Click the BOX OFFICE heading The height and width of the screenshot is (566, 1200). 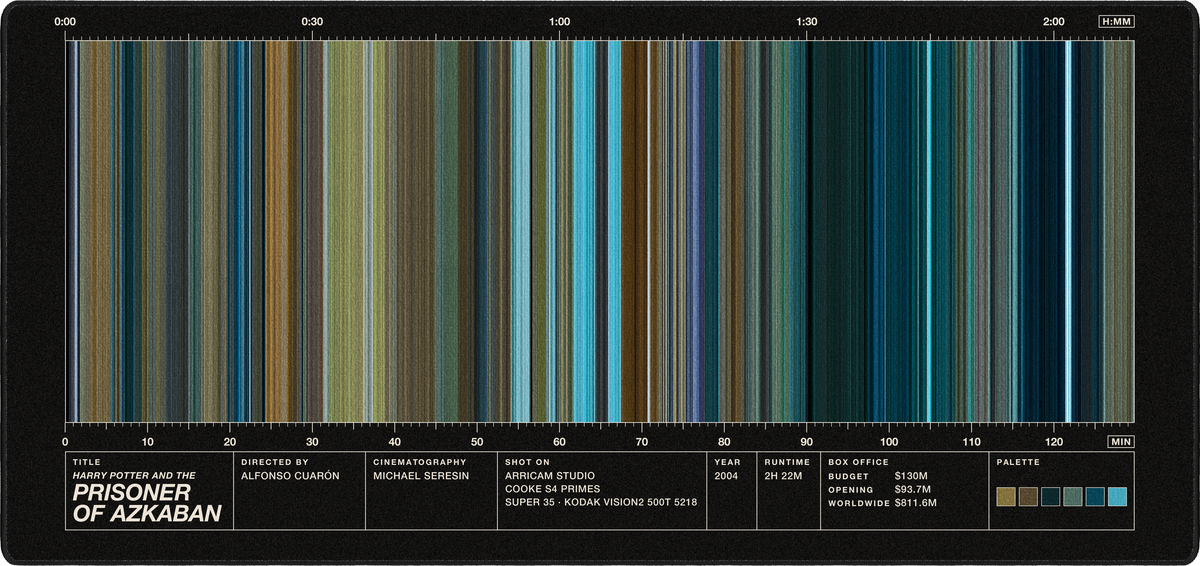[858, 463]
